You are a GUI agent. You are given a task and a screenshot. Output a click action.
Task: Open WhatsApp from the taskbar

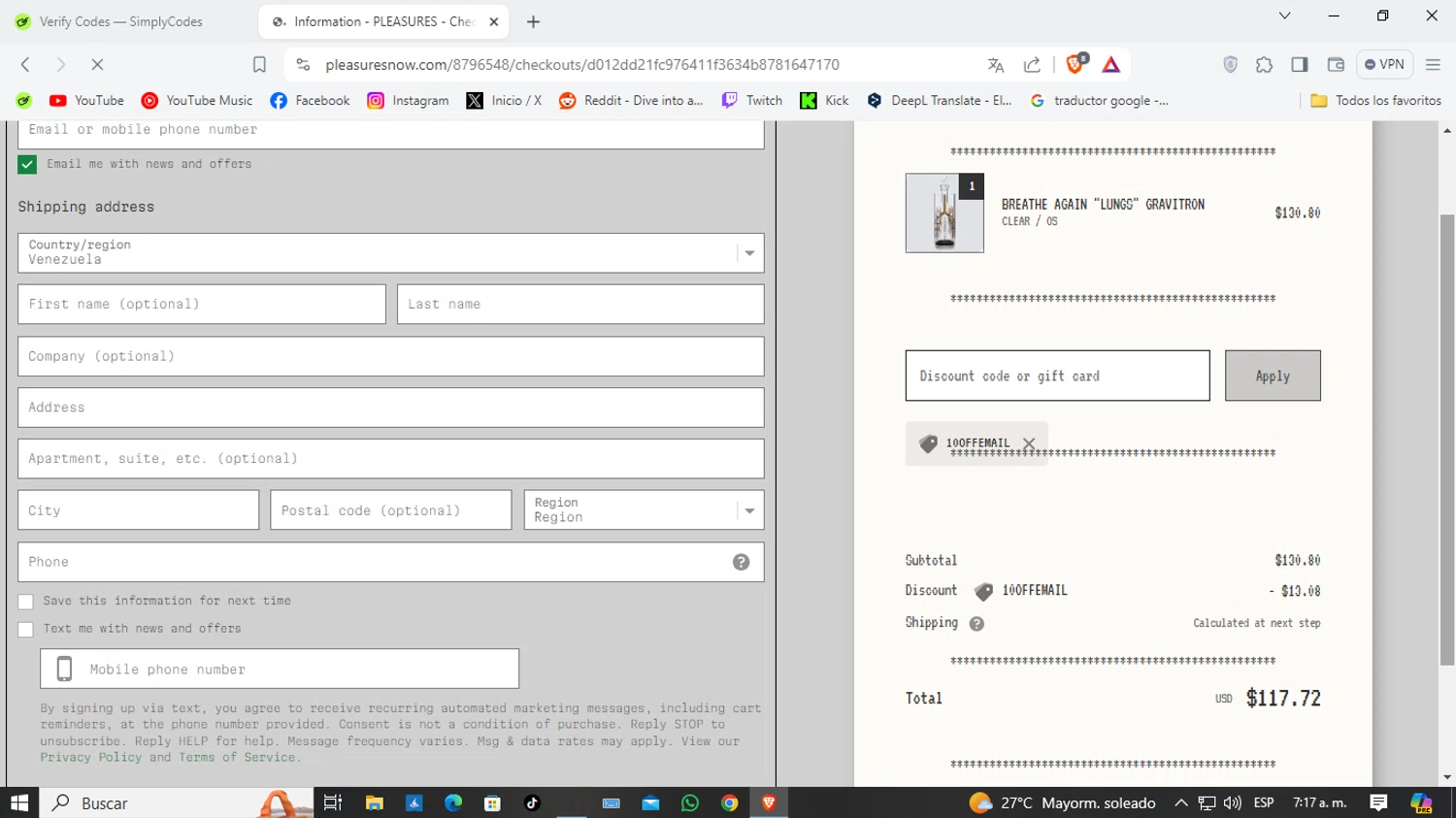tap(690, 802)
